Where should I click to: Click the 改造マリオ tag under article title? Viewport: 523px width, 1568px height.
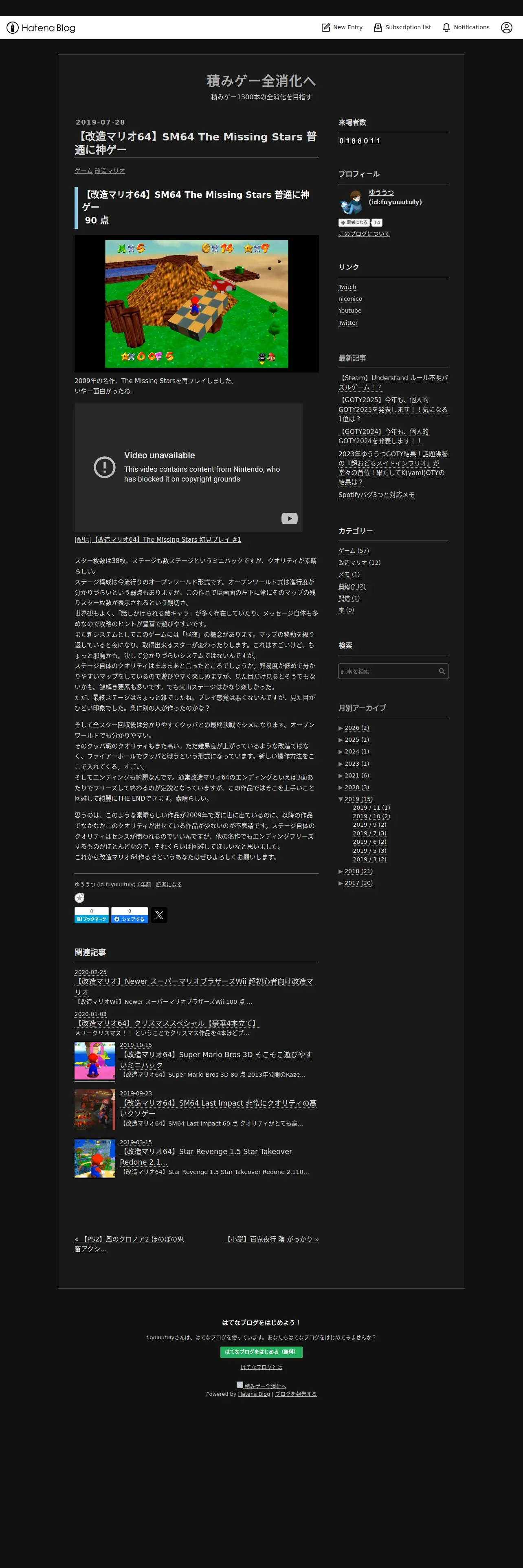pyautogui.click(x=110, y=171)
